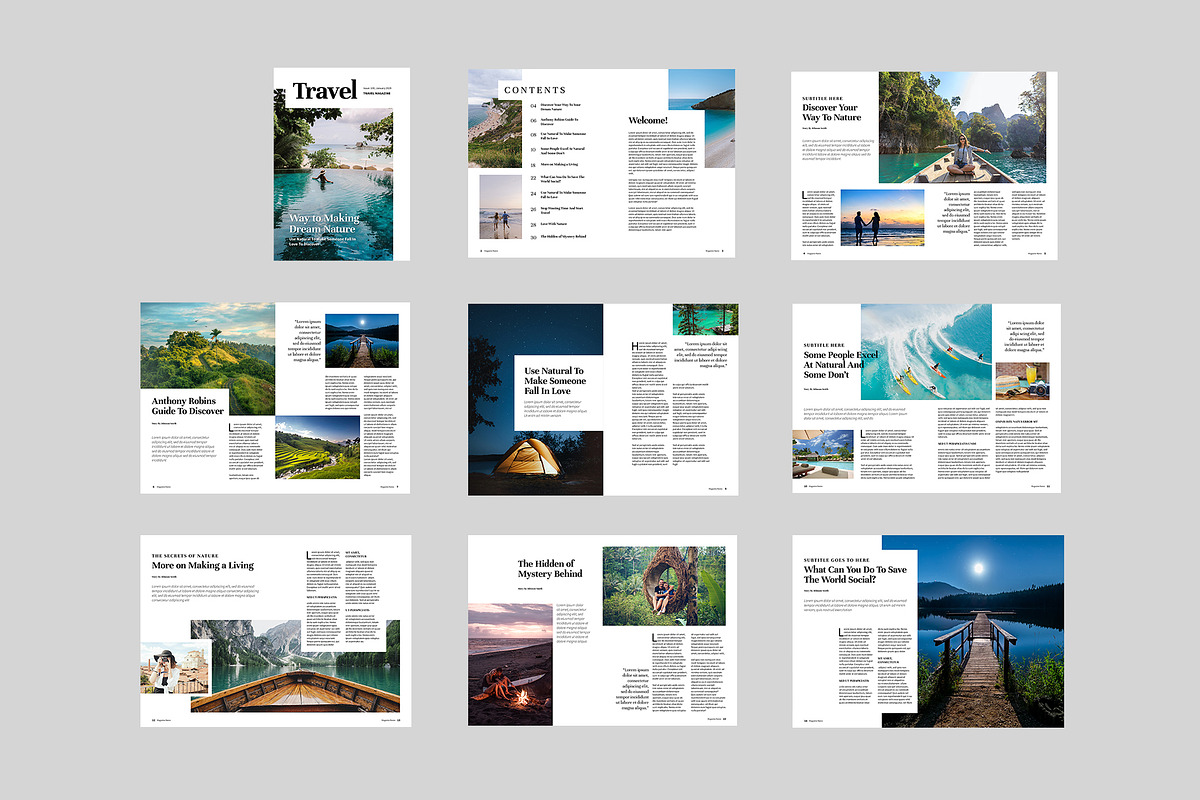Select contents entry 30 The Hidden of Mystery Behind
This screenshot has height=800, width=1200.
coord(557,237)
